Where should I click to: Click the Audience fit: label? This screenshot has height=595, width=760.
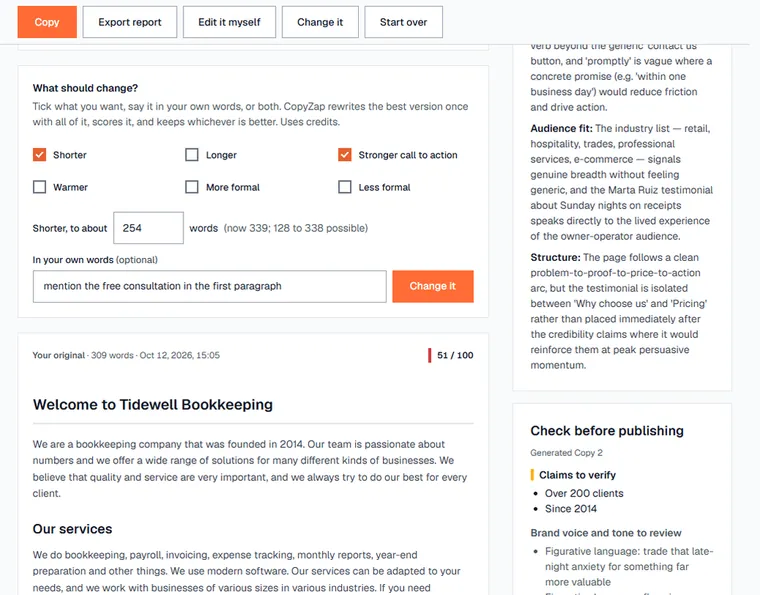coord(561,128)
